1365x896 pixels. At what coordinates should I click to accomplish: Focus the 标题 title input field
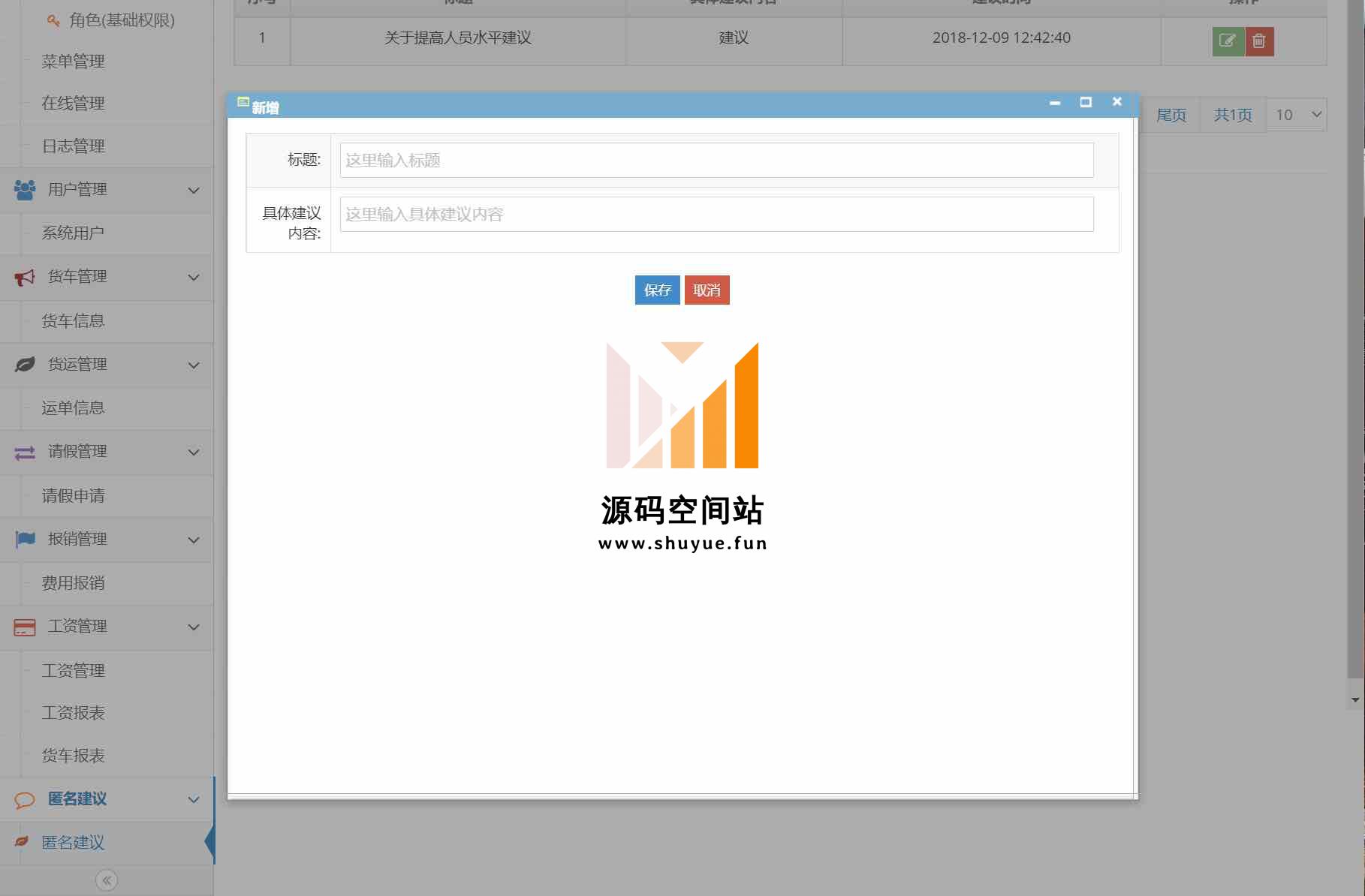click(x=716, y=161)
